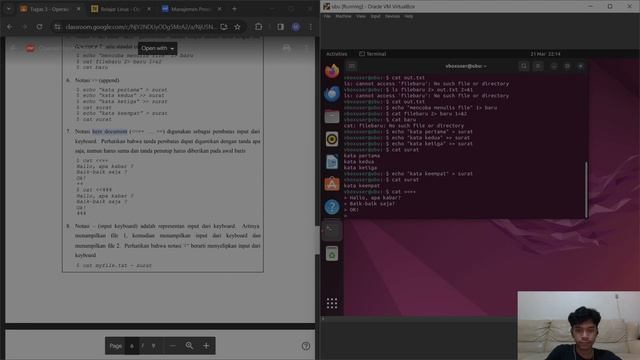
Task: Open the VirtualBox Help menu
Action: (x=409, y=16)
